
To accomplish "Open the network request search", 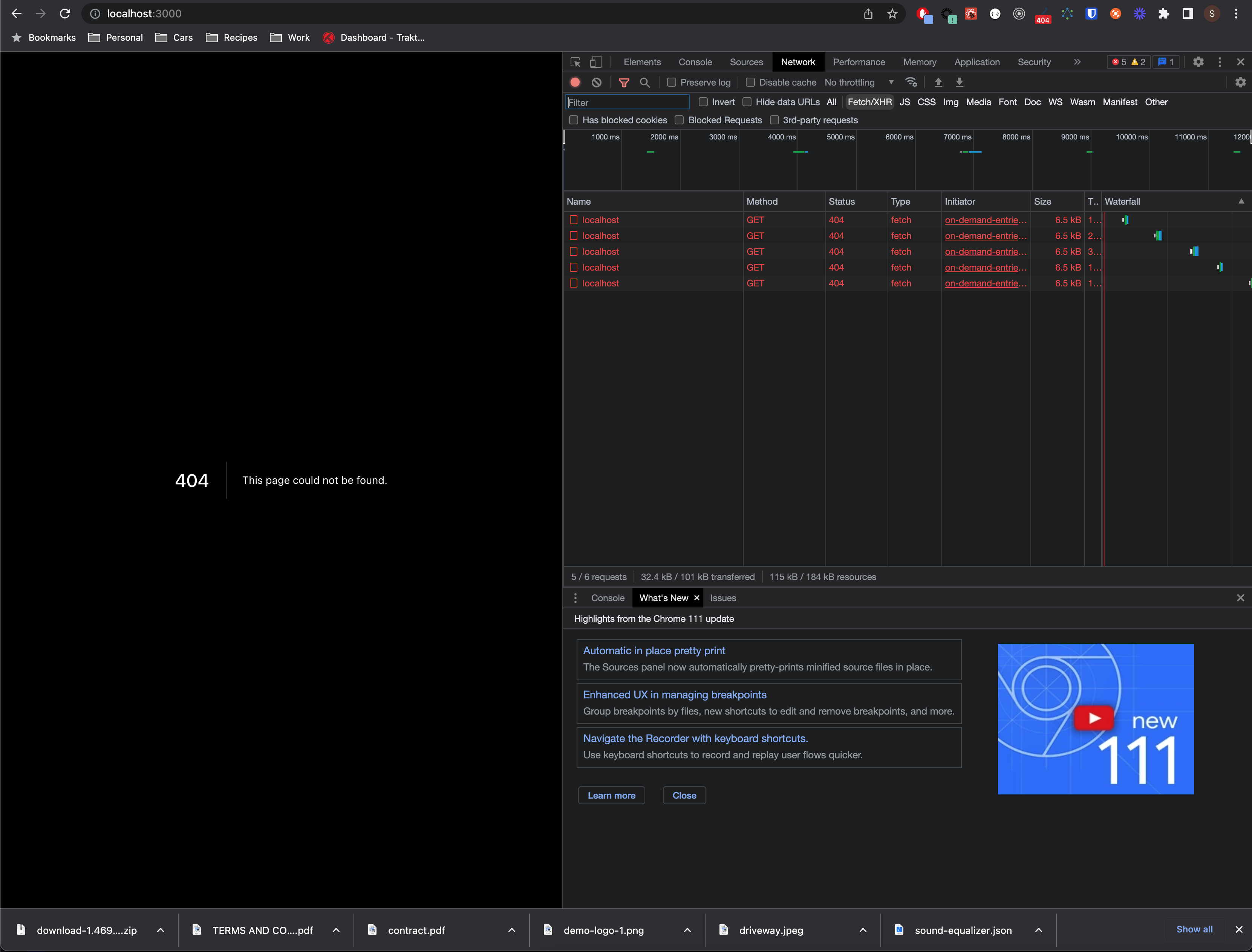I will 645,82.
